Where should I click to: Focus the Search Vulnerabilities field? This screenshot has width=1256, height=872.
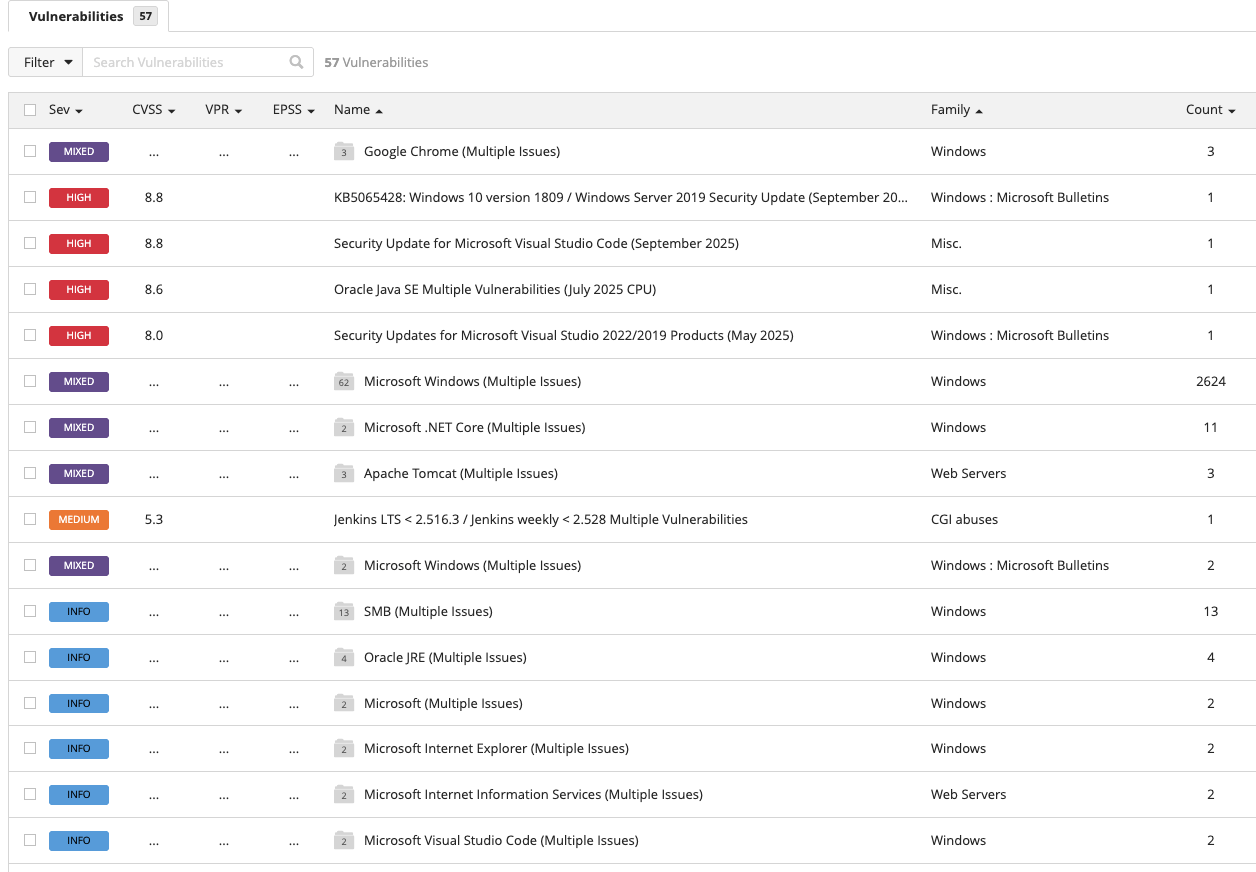[x=185, y=62]
